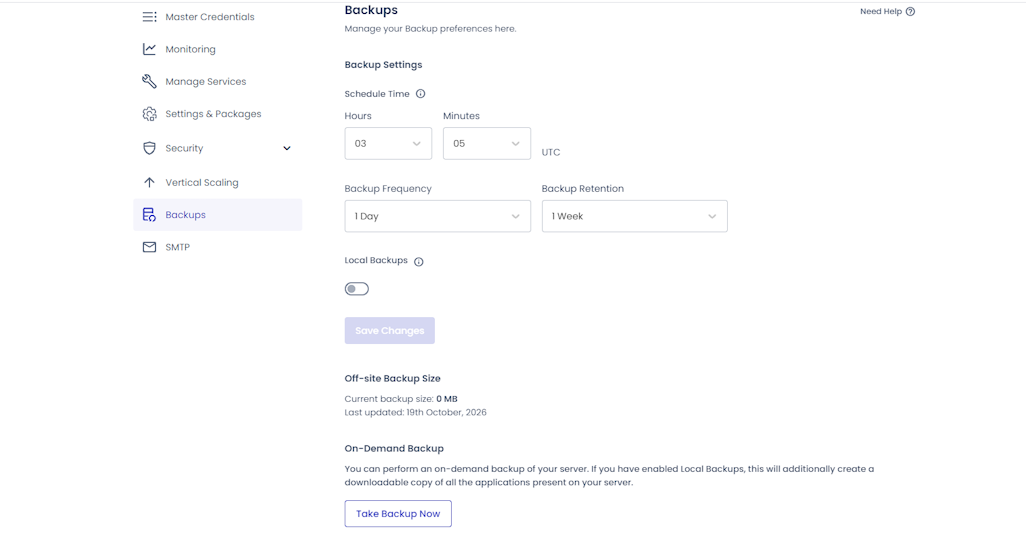1026x546 pixels.
Task: Click the Manage Services wrench icon
Action: (x=149, y=81)
